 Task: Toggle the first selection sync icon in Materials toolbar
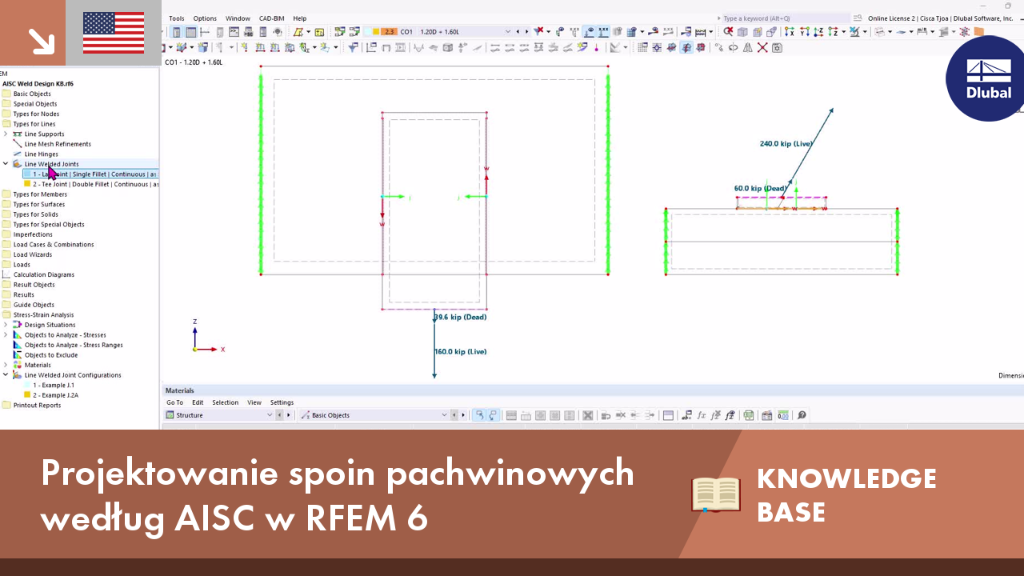pyautogui.click(x=479, y=415)
